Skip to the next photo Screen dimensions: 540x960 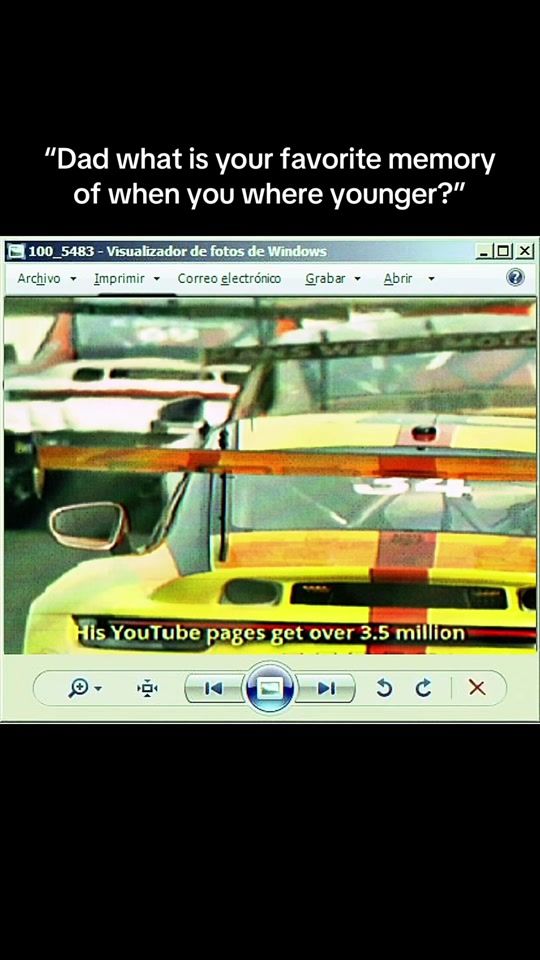(327, 689)
